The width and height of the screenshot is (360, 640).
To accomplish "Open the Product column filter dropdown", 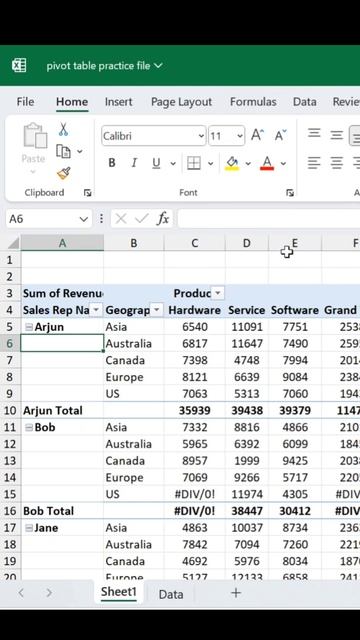I will tap(218, 293).
